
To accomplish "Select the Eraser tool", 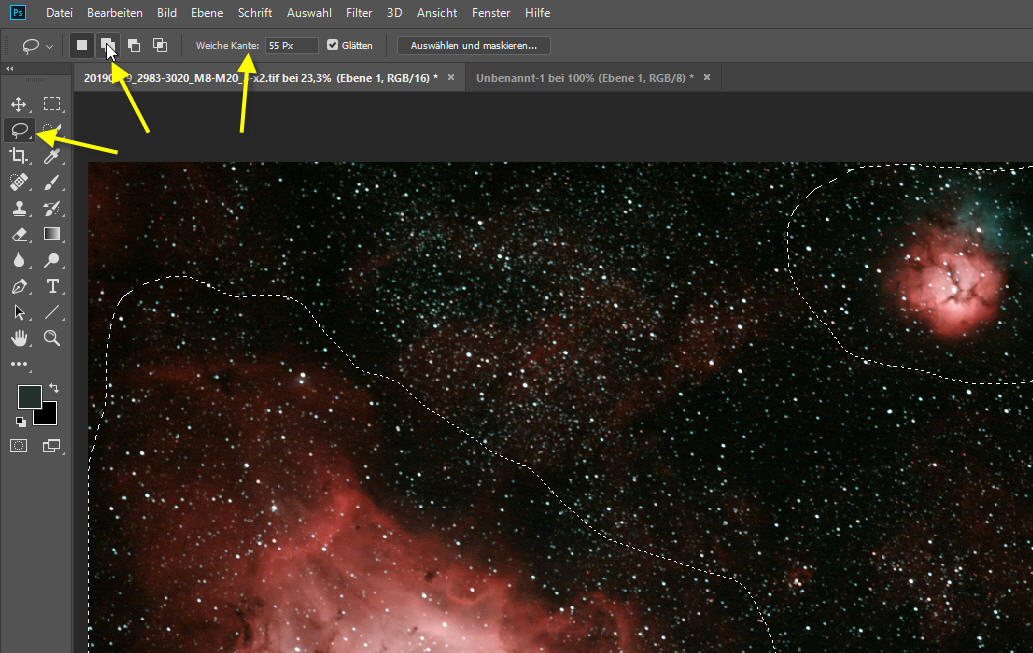I will (18, 234).
